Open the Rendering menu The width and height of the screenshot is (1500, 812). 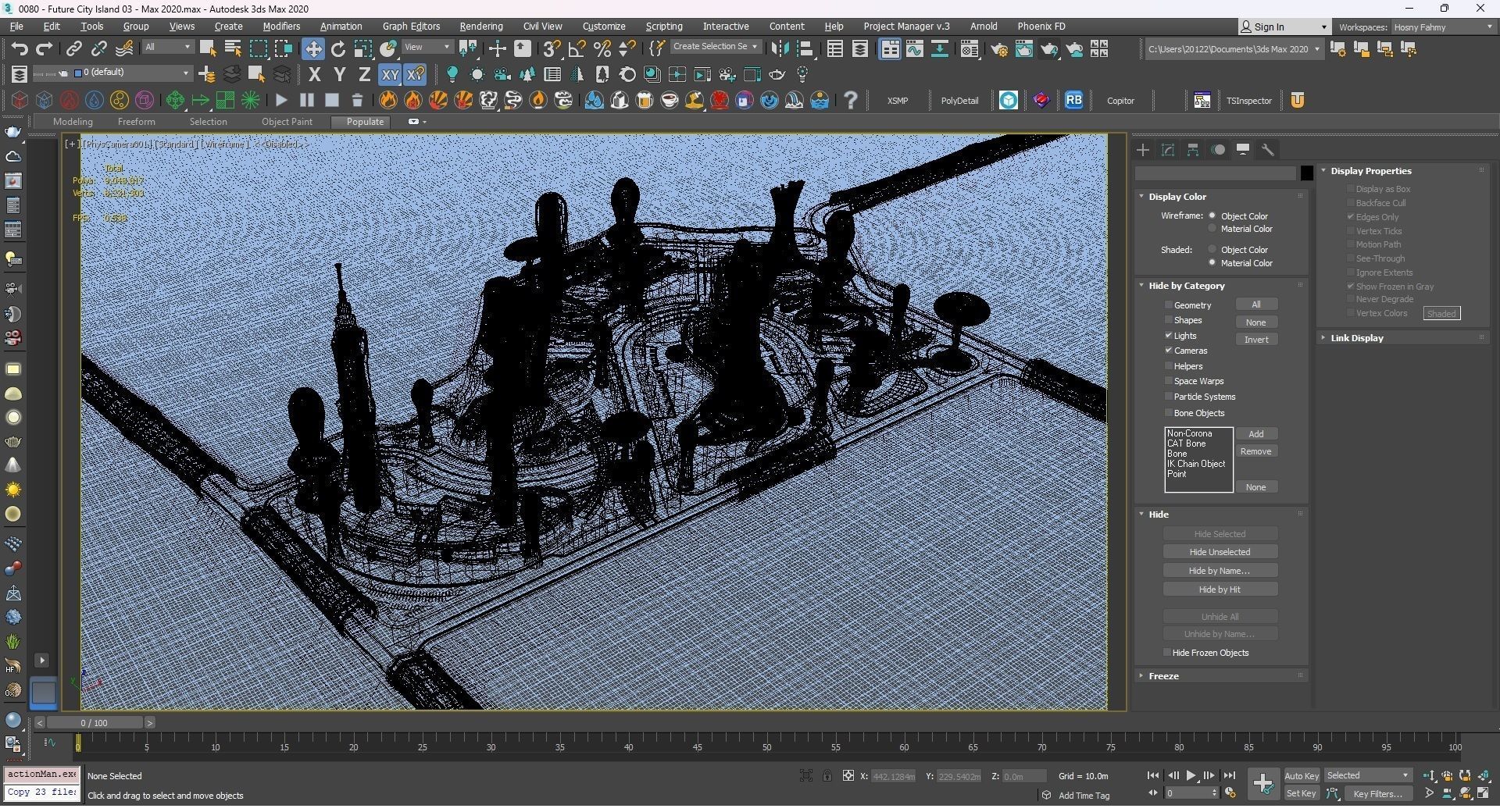pyautogui.click(x=480, y=27)
